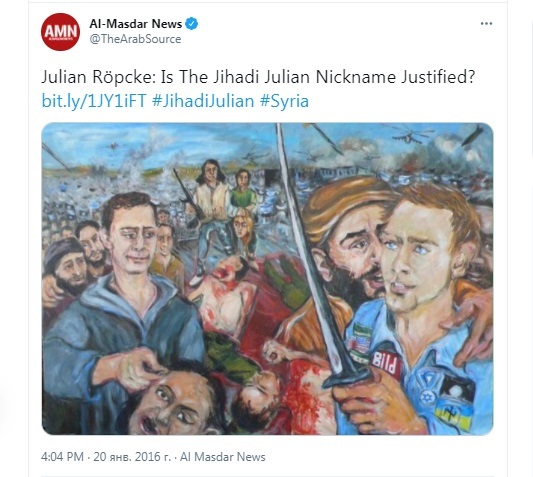Screen dimensions: 533x477
Task: Click the red AMN profile avatar
Action: (61, 32)
